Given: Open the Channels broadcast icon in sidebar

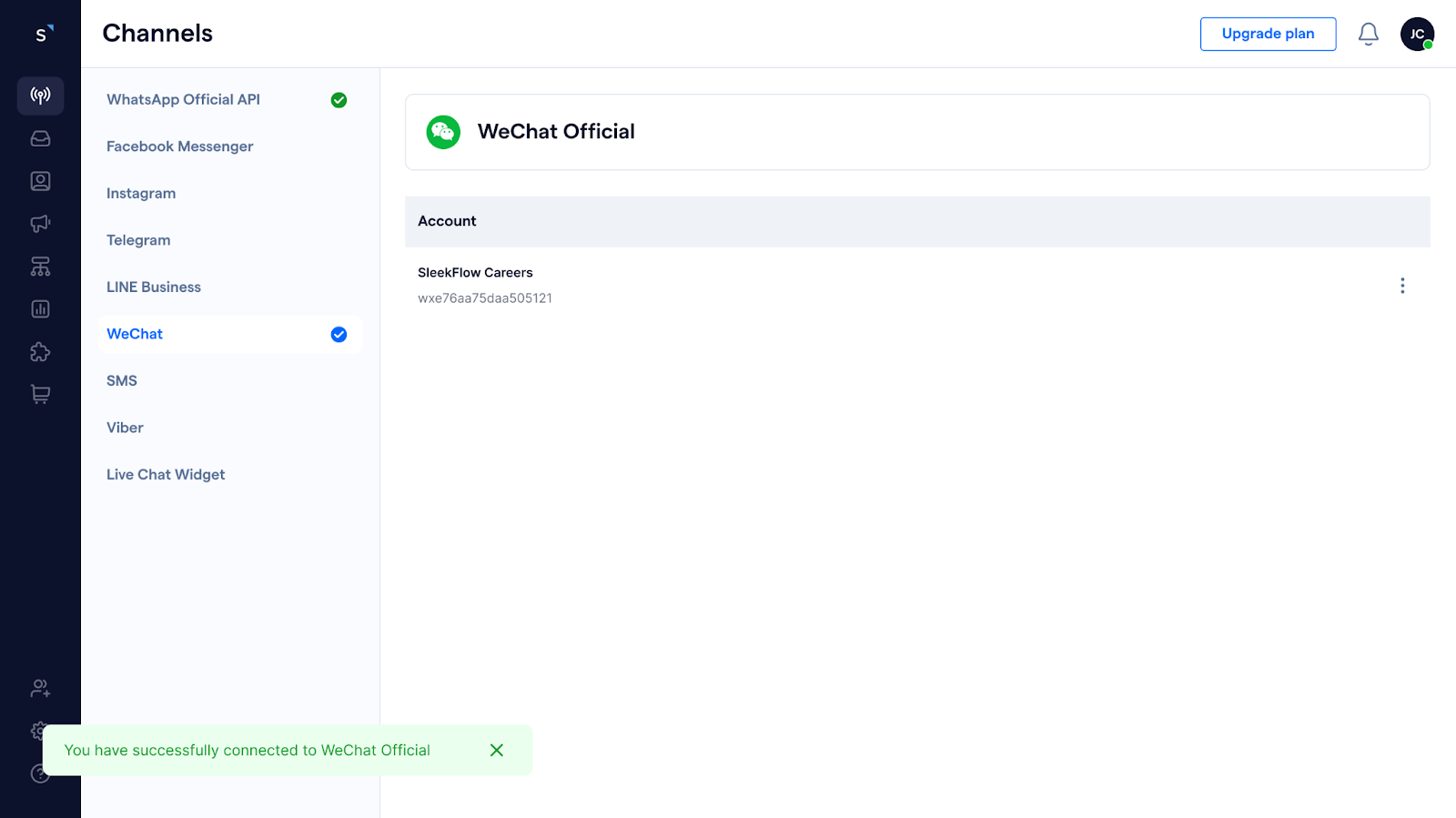Looking at the screenshot, I should (40, 96).
